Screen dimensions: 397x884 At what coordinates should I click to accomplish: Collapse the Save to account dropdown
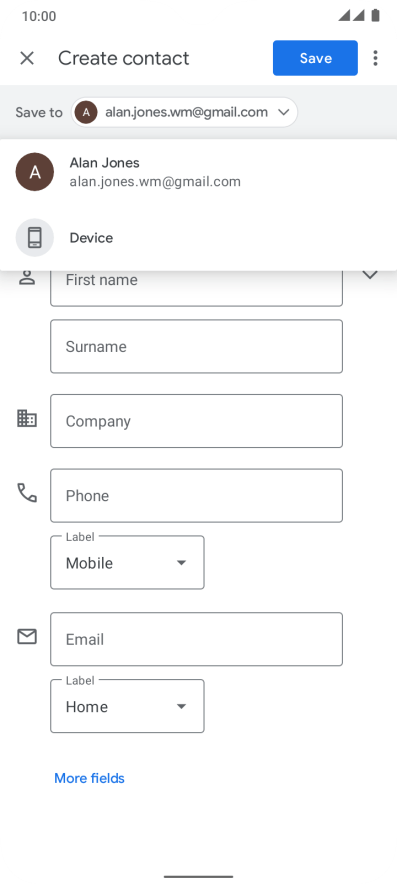click(x=184, y=112)
